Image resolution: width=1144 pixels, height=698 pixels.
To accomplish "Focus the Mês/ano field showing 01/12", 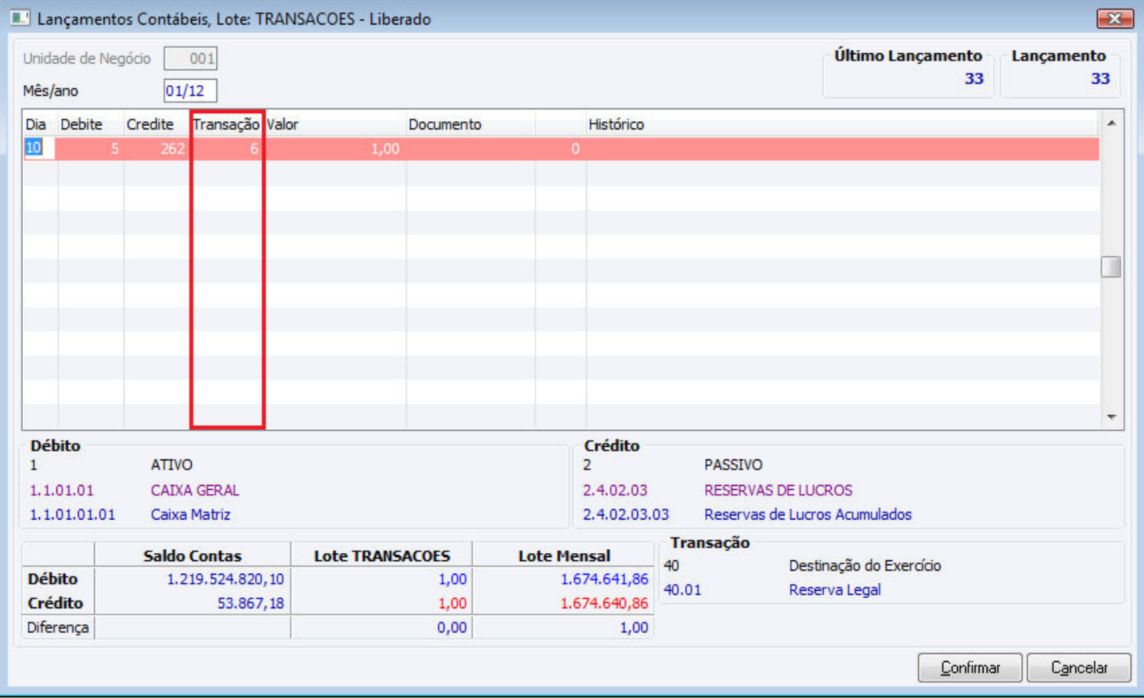I will (190, 90).
